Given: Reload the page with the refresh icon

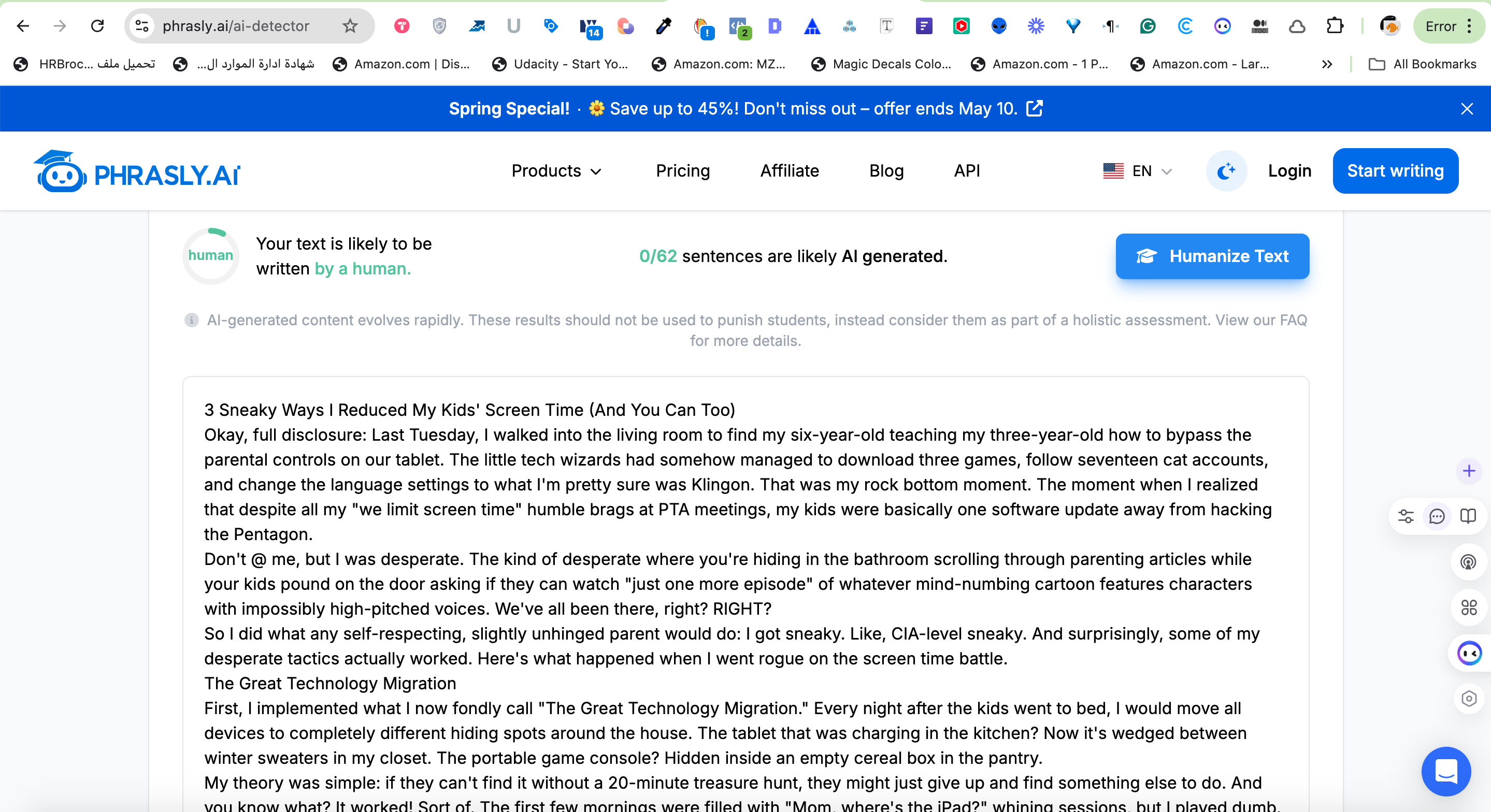Looking at the screenshot, I should click(97, 26).
